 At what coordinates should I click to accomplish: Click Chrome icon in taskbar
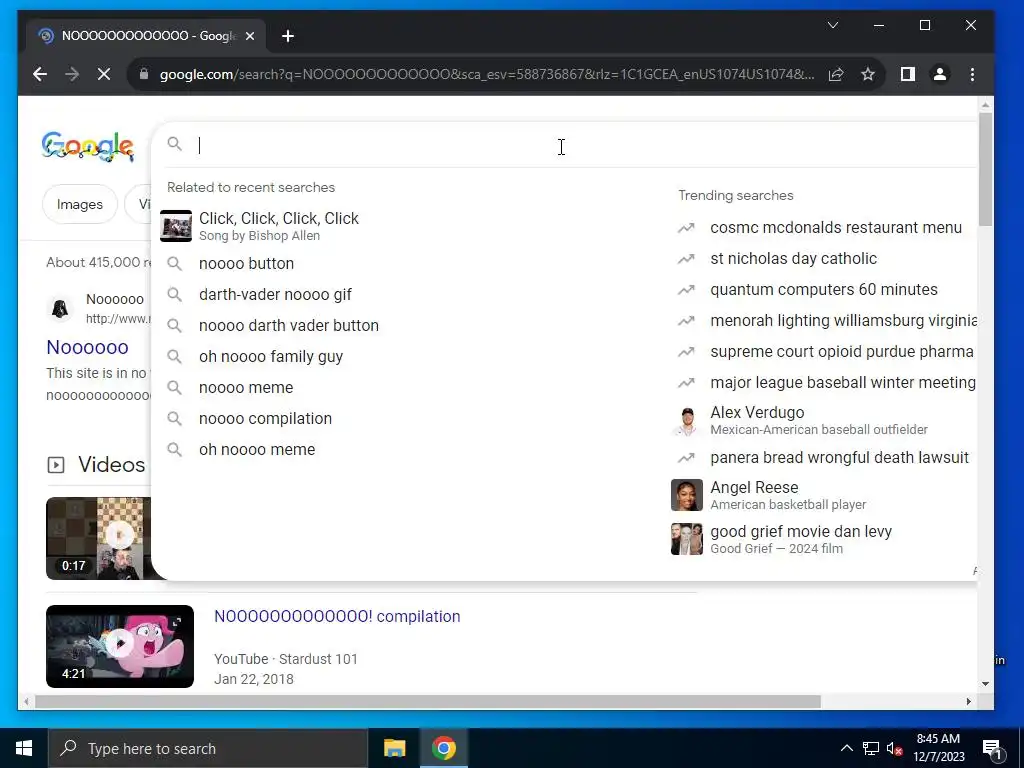click(443, 748)
